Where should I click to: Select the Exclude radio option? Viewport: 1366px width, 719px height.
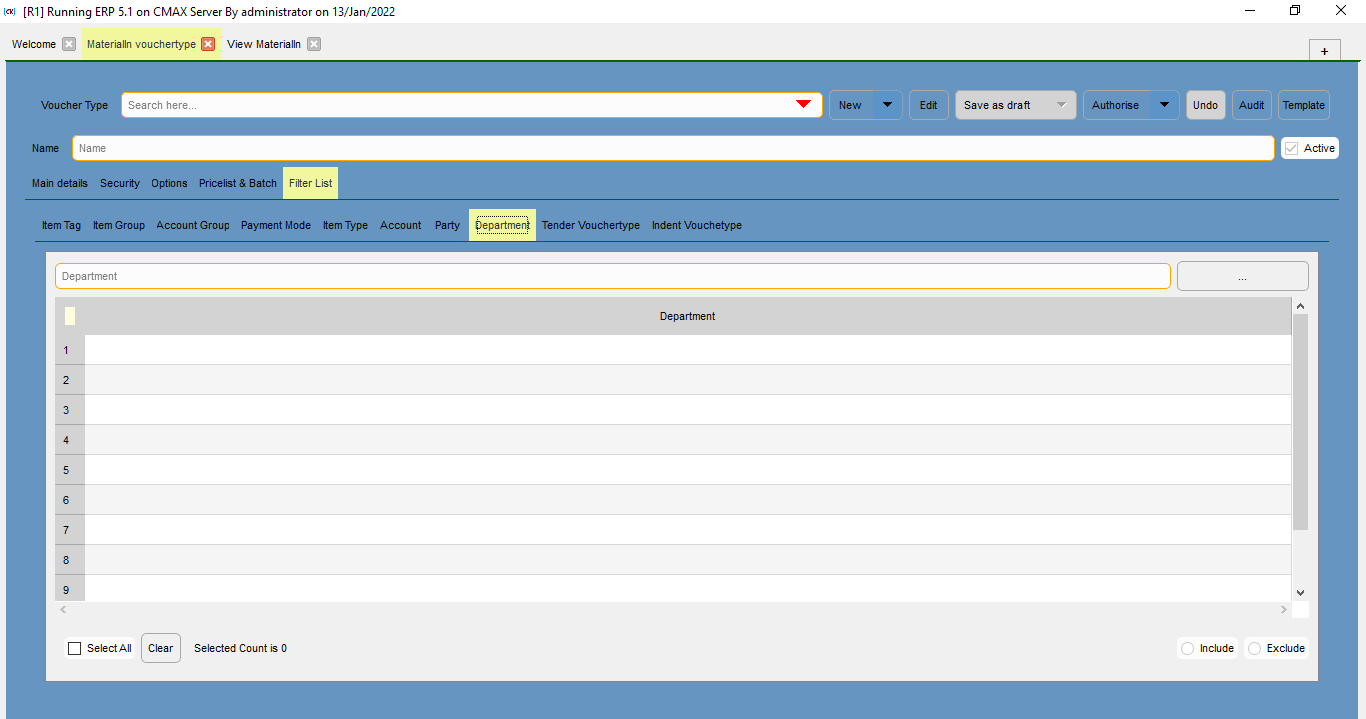coord(1255,648)
